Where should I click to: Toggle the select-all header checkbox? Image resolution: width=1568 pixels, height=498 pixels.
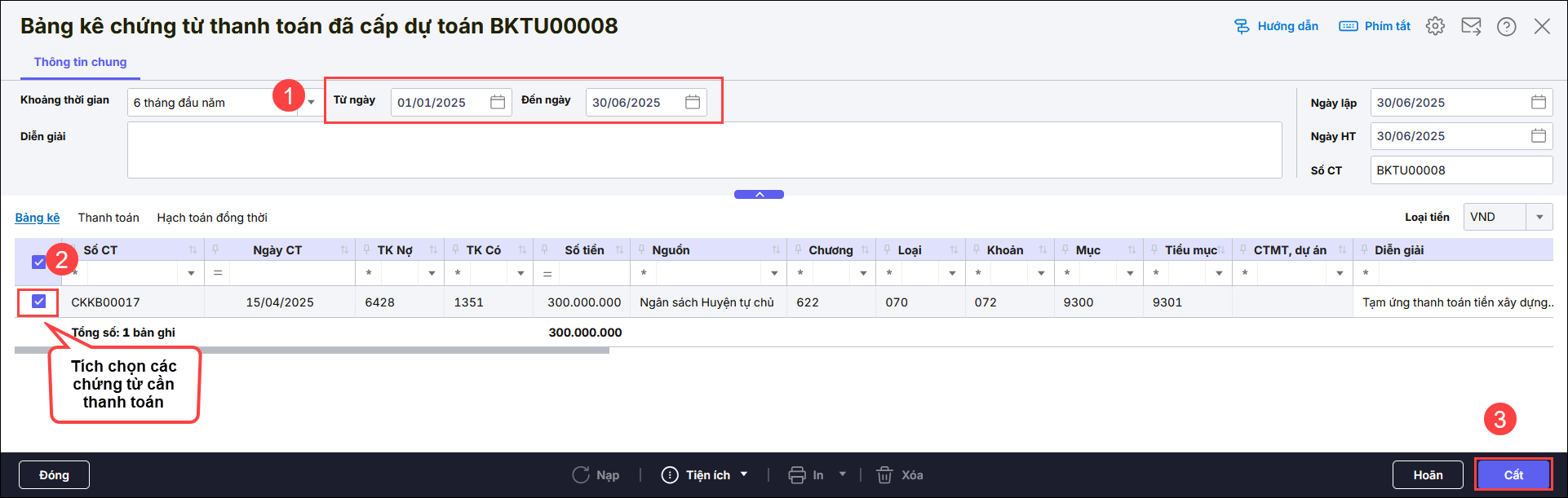pyautogui.click(x=38, y=262)
